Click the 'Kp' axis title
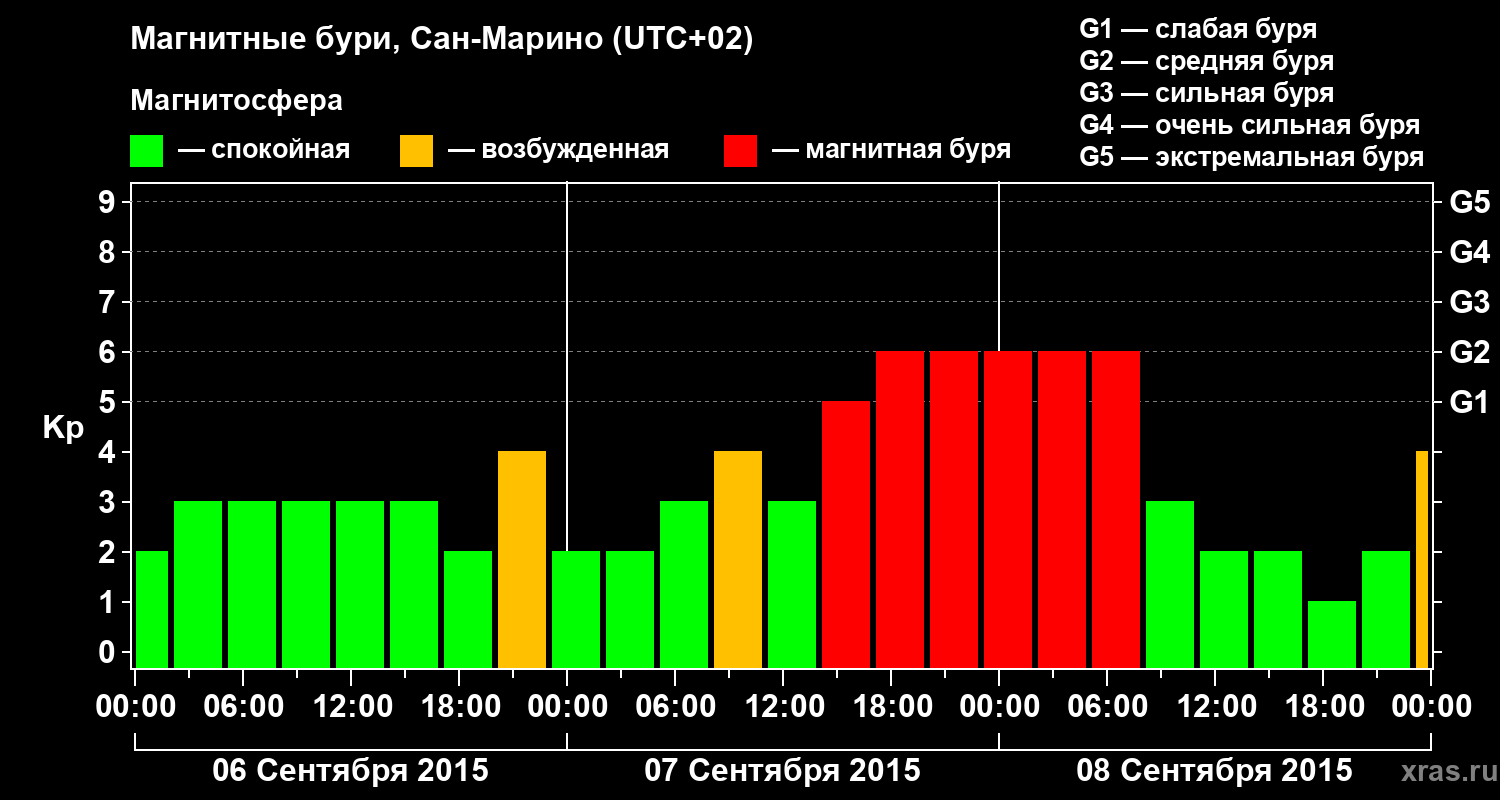 tap(64, 428)
